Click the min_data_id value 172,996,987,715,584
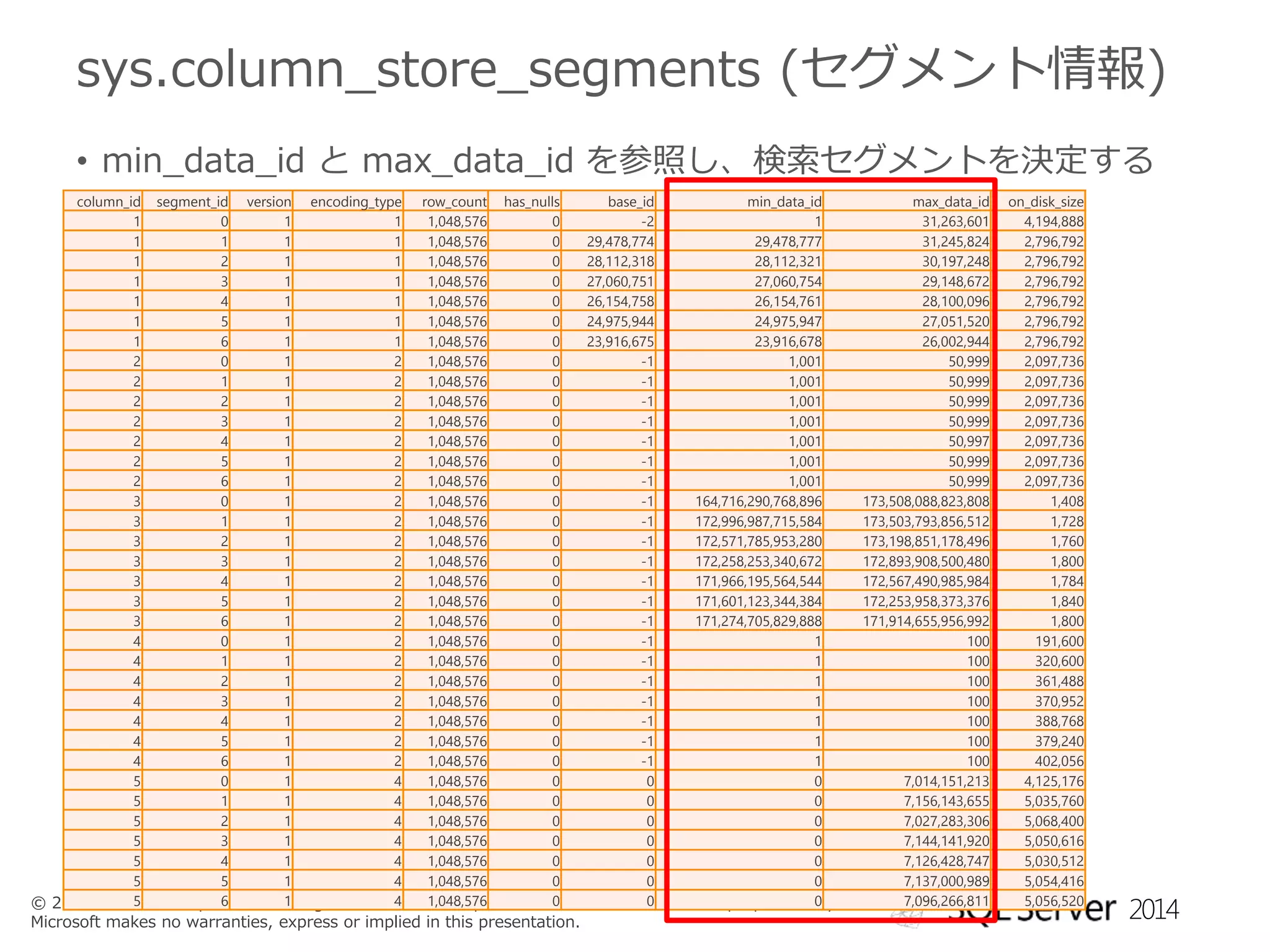Viewport: 1270px width, 952px height. 758,521
